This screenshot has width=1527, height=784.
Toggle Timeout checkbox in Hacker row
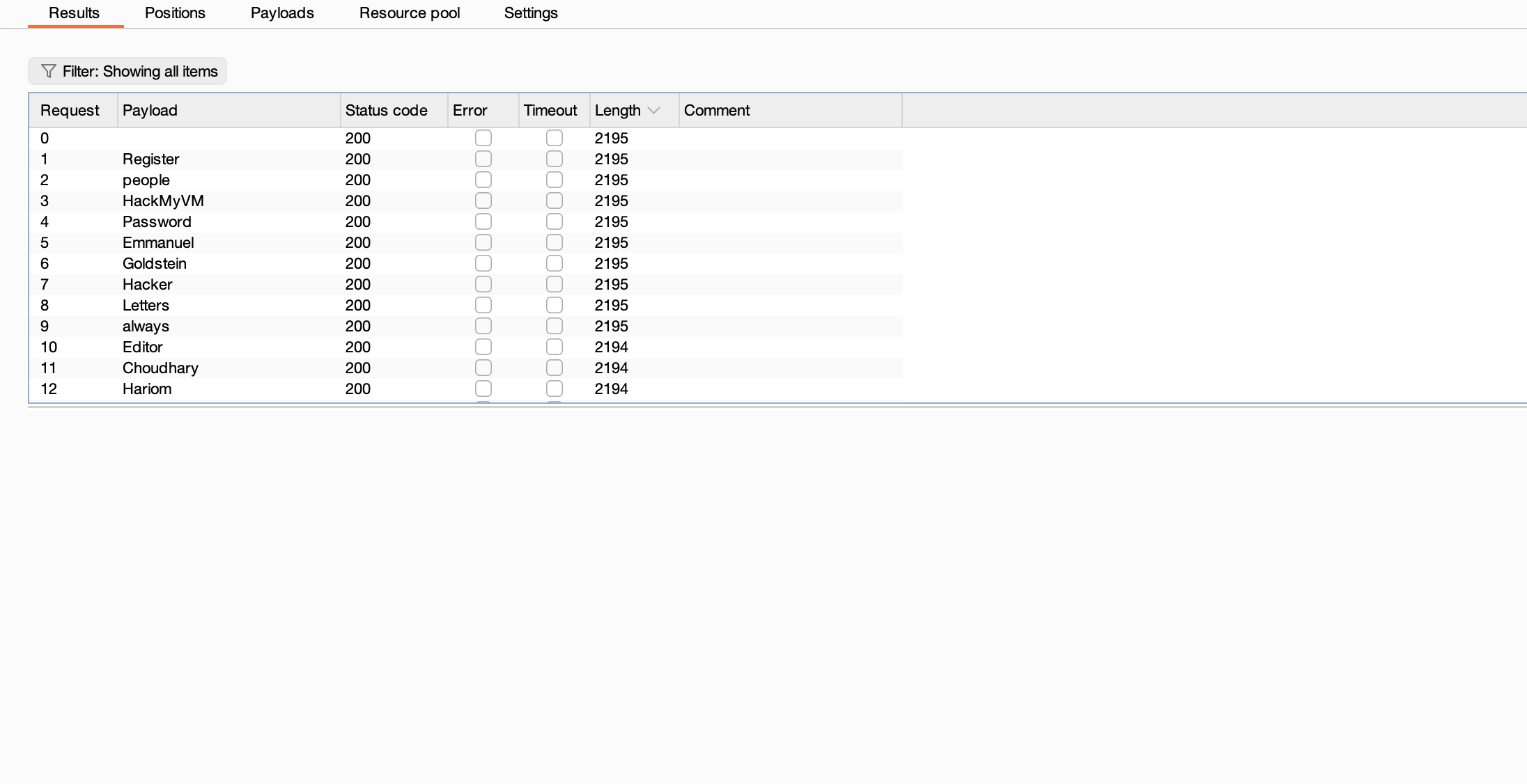click(x=555, y=284)
